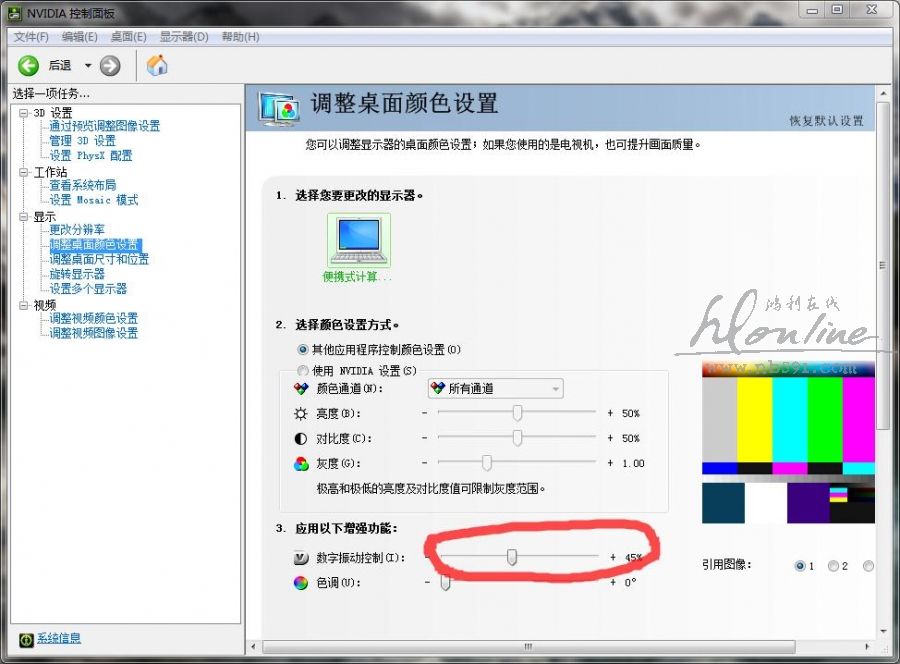Click the green Back arrow icon
This screenshot has height=664, width=900.
pyautogui.click(x=28, y=66)
